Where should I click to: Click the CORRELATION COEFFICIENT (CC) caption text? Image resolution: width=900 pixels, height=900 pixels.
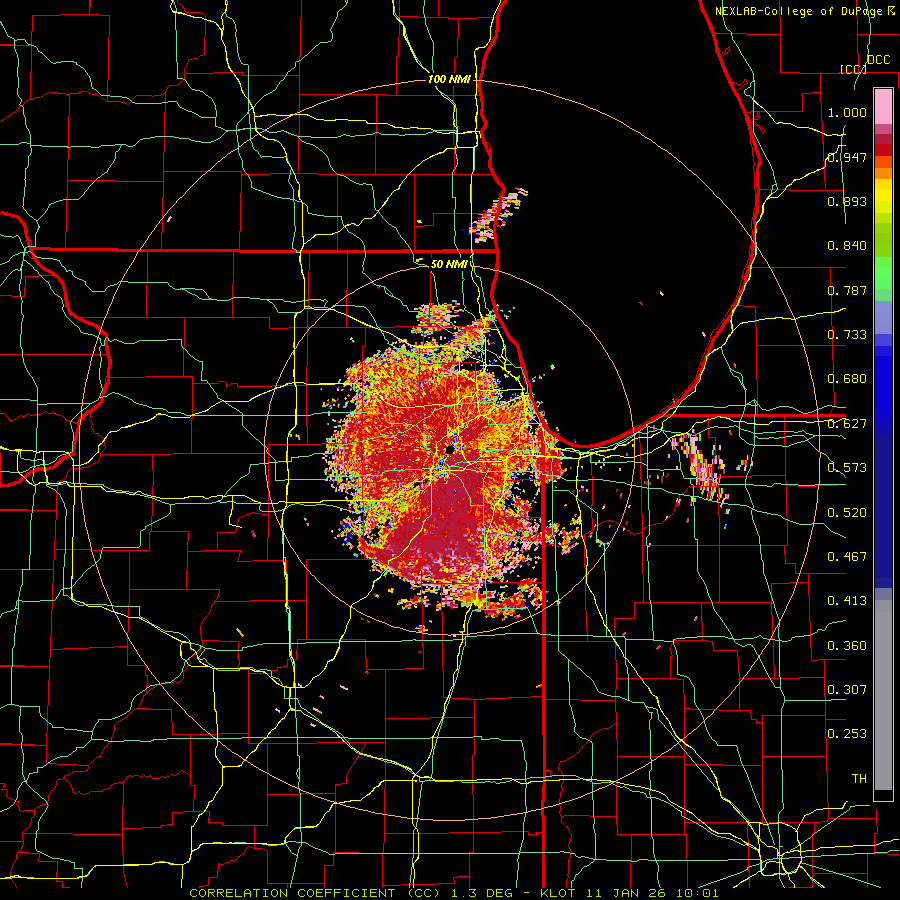click(315, 893)
